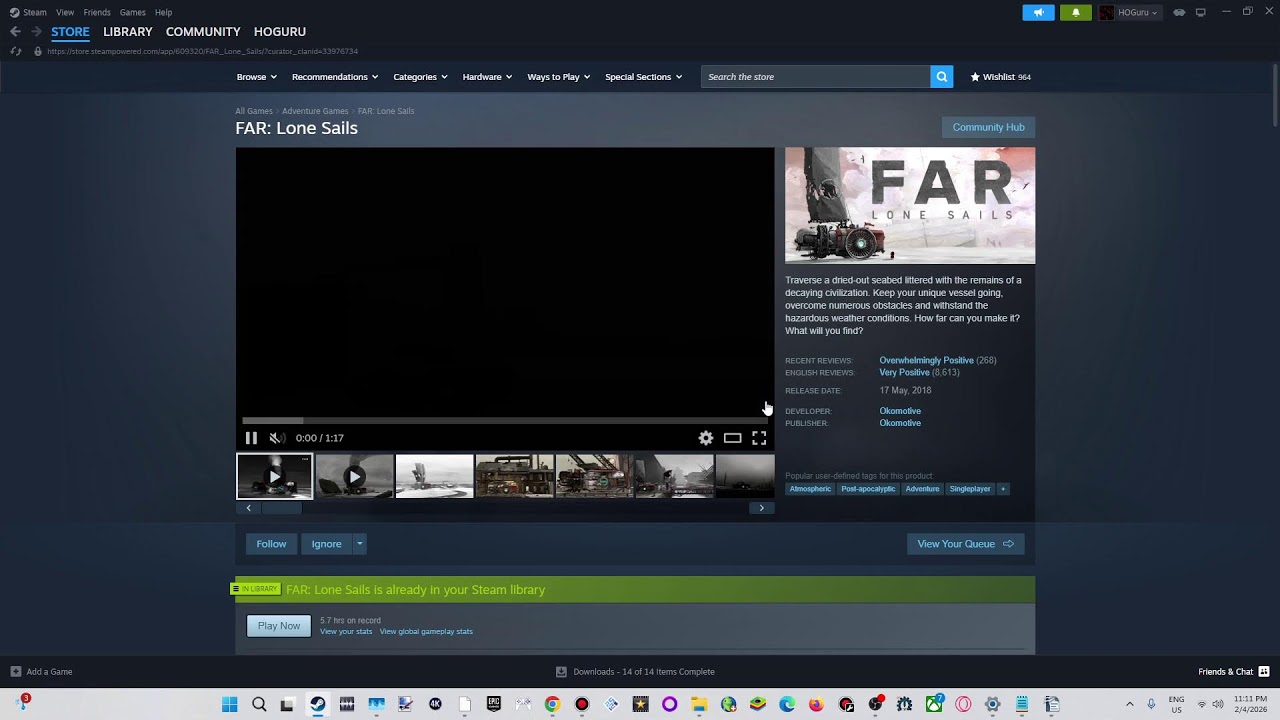This screenshot has width=1280, height=720.
Task: Expand the Ways to Play dropdown
Action: coord(559,77)
